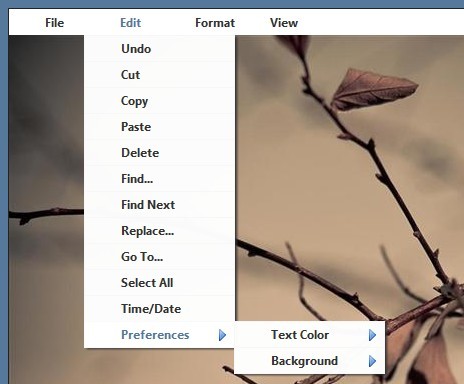Insert Time/Date via menu
This screenshot has height=384, width=464.
(x=159, y=309)
